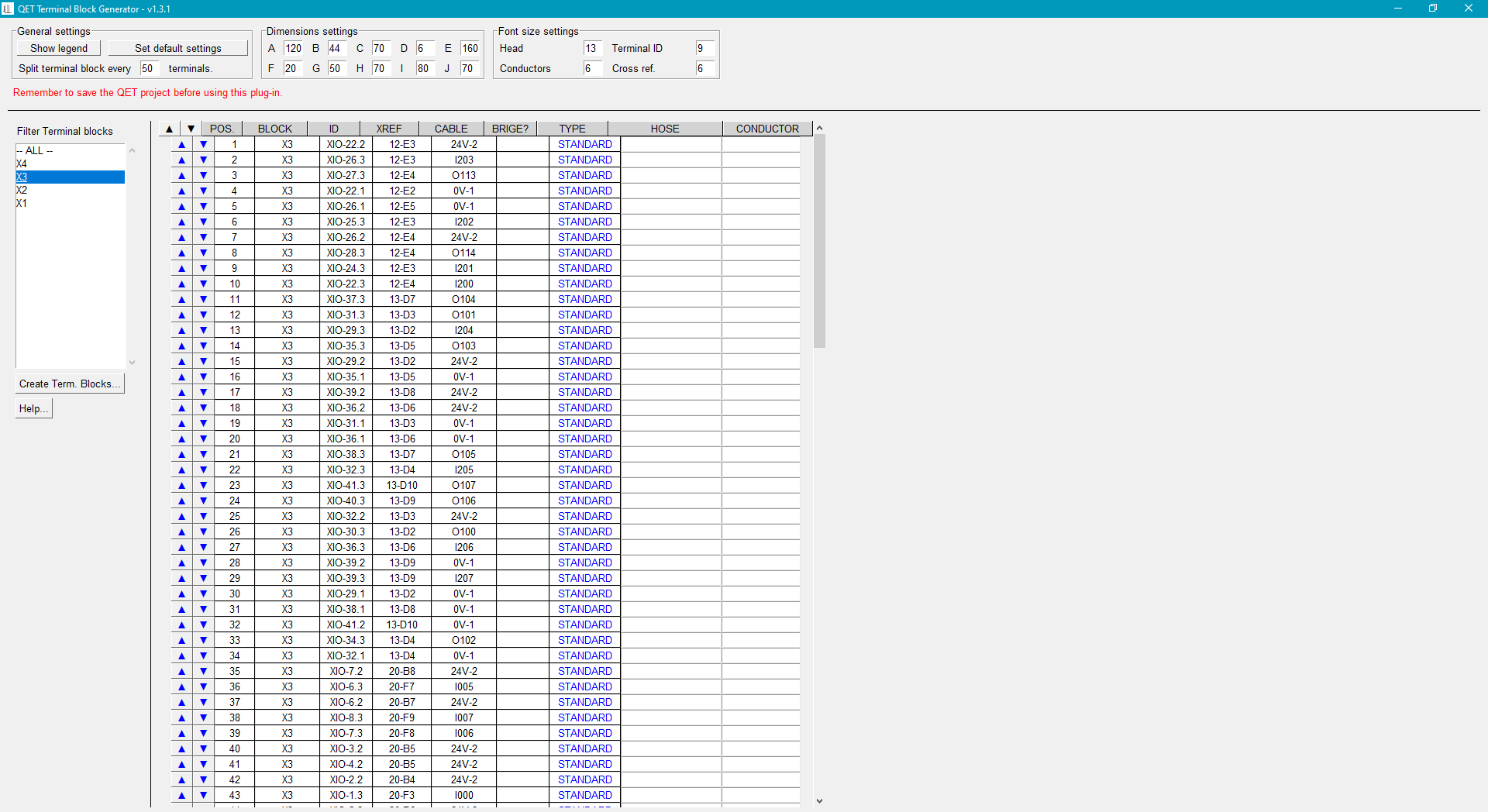Image resolution: width=1488 pixels, height=812 pixels.
Task: Click move-up arrow for row 1
Action: point(182,145)
